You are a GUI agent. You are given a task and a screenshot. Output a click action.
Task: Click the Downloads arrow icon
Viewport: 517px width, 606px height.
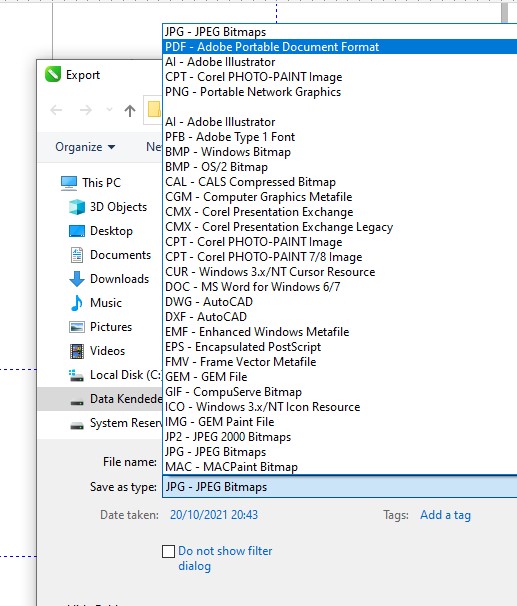[x=77, y=279]
